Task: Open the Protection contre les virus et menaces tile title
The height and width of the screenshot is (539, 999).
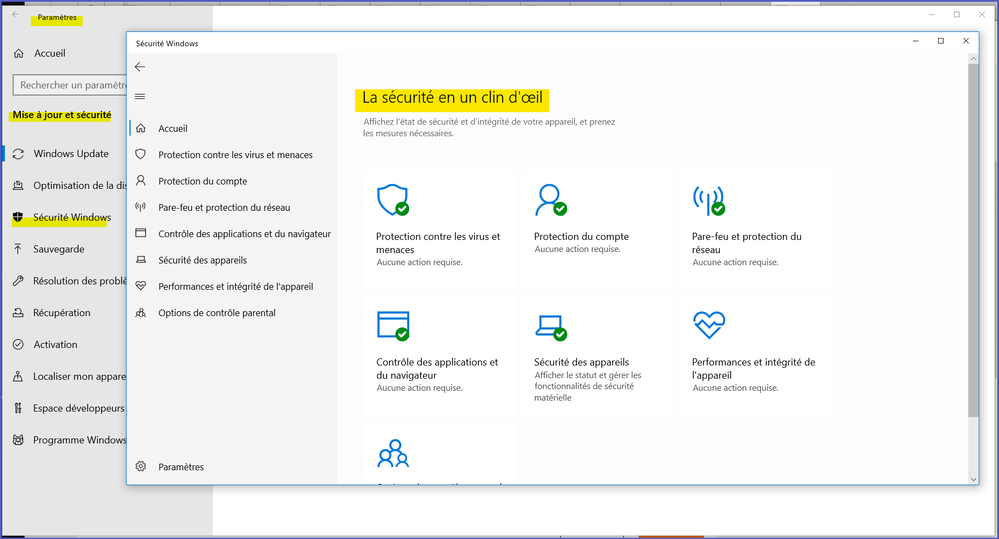Action: [x=438, y=243]
